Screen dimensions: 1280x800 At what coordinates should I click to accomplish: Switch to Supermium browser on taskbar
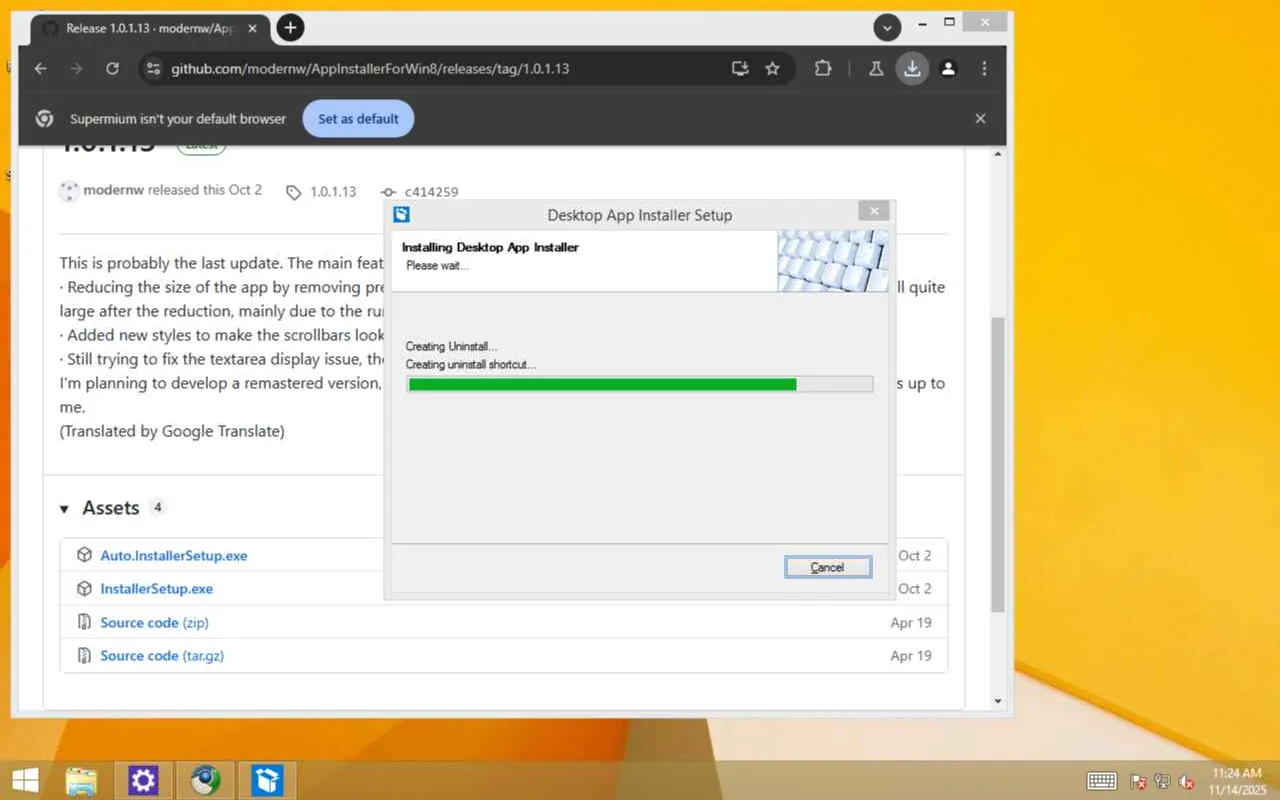(x=206, y=780)
